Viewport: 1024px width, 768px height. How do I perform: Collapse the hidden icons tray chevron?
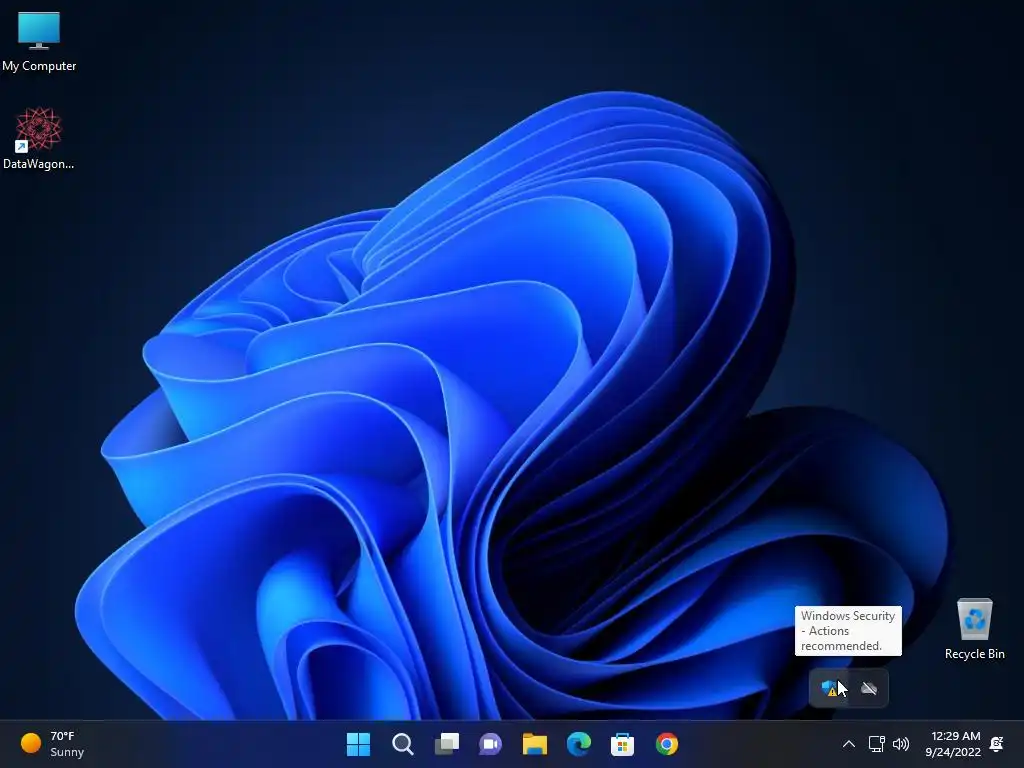click(848, 744)
